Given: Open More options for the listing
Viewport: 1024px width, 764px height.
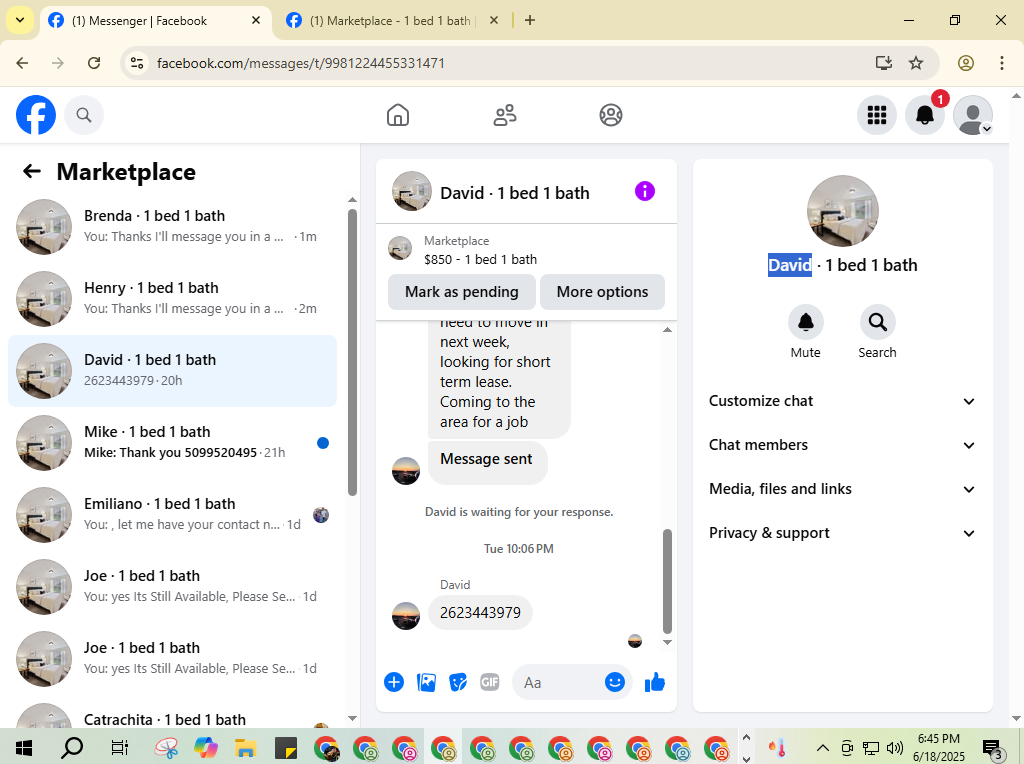Looking at the screenshot, I should [x=602, y=292].
